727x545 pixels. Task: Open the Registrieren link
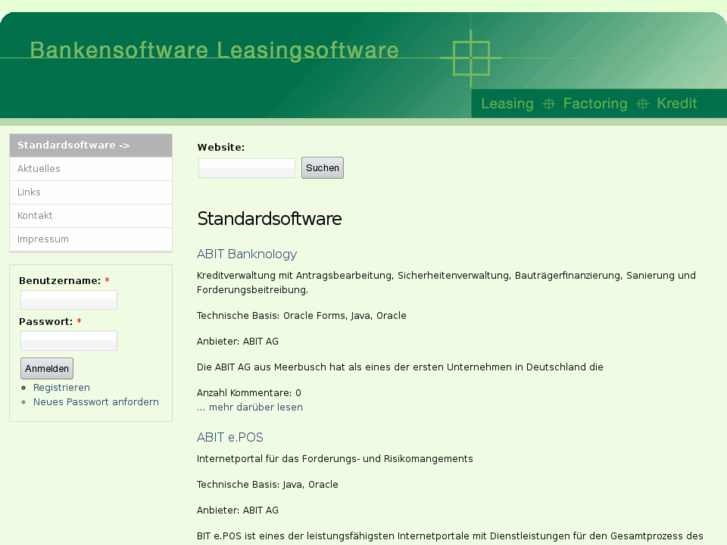tap(61, 387)
